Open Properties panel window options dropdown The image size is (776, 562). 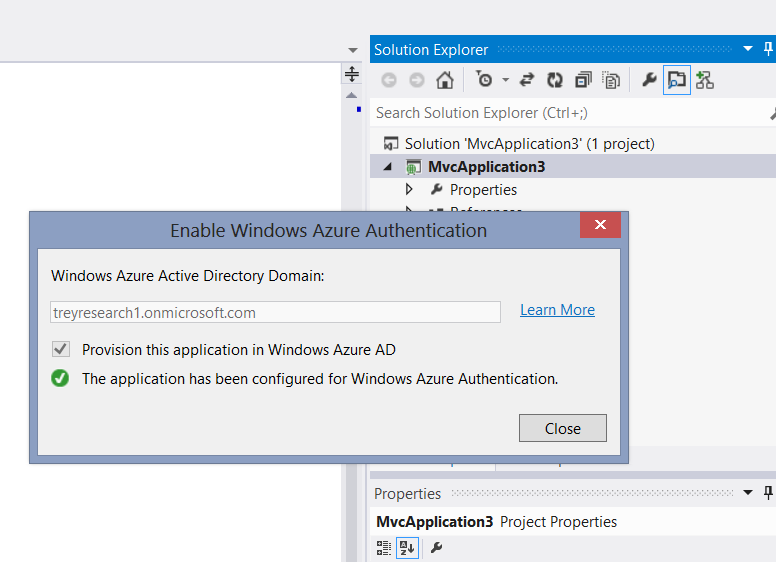[748, 492]
